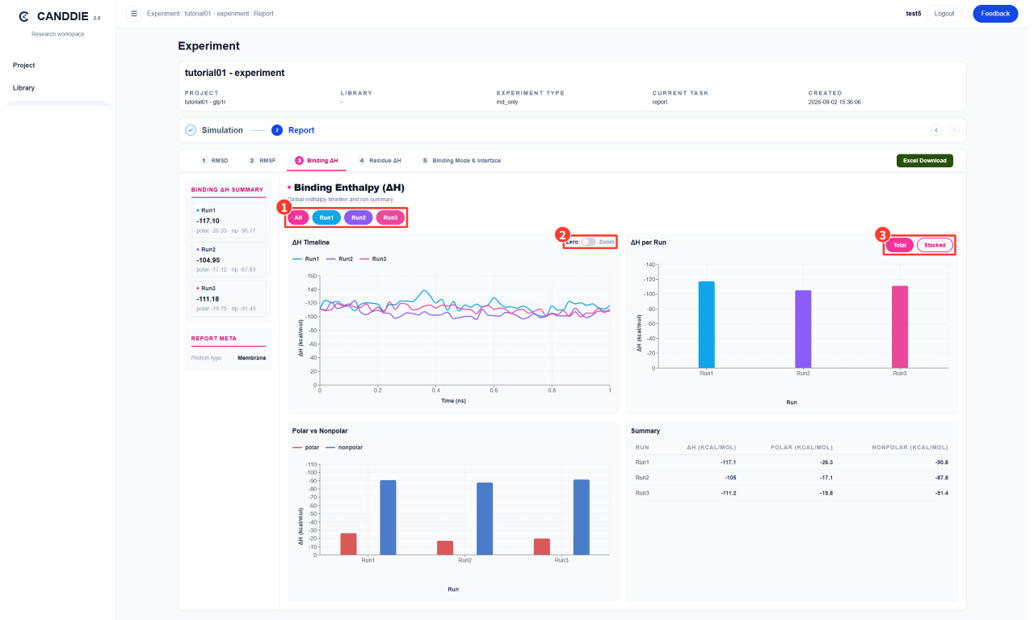Toggle Run1 in ΔH Timeline legend
The height and width of the screenshot is (620, 1034).
306,259
